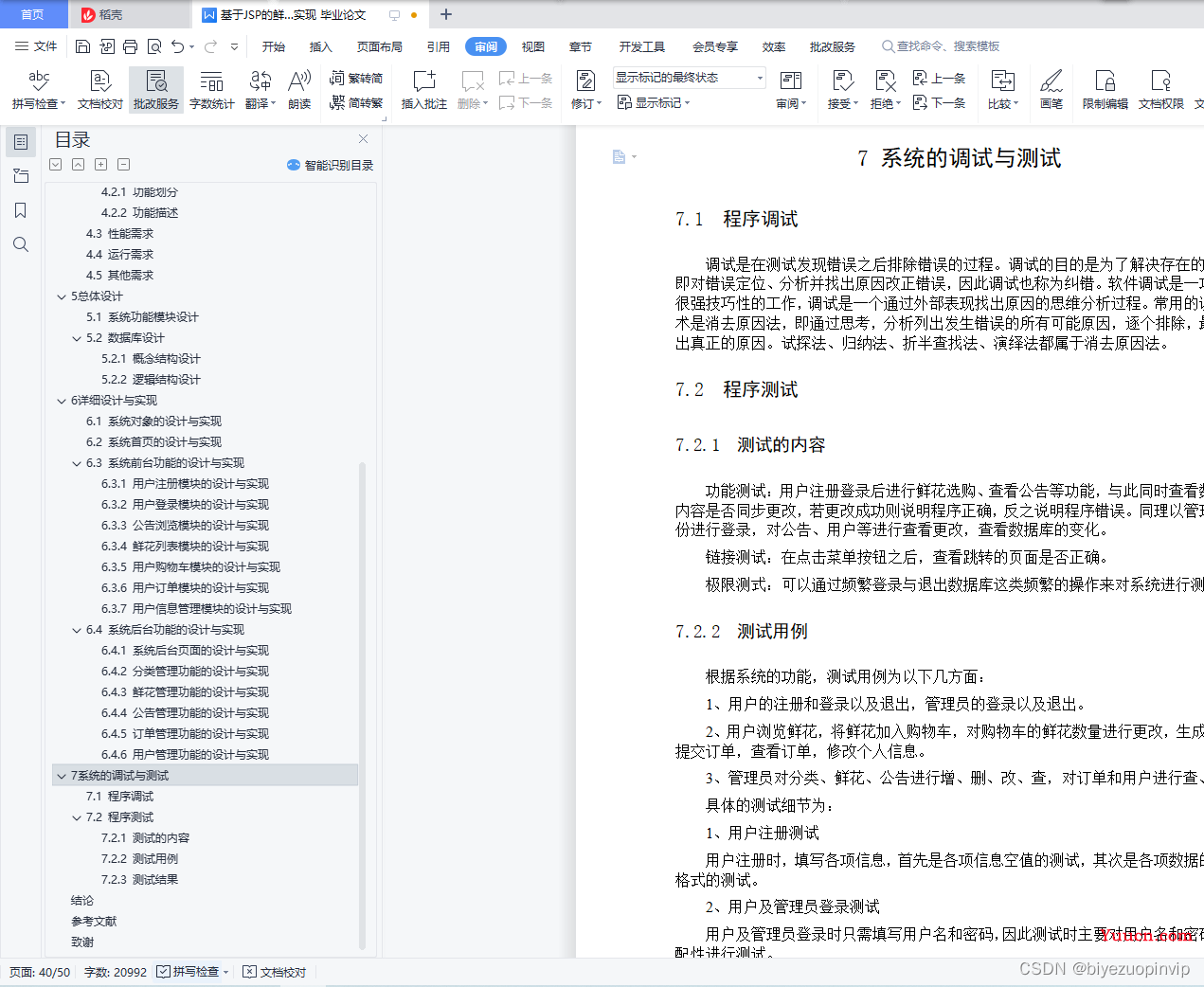Open the 文件 menu
This screenshot has width=1204, height=987.
(x=36, y=46)
